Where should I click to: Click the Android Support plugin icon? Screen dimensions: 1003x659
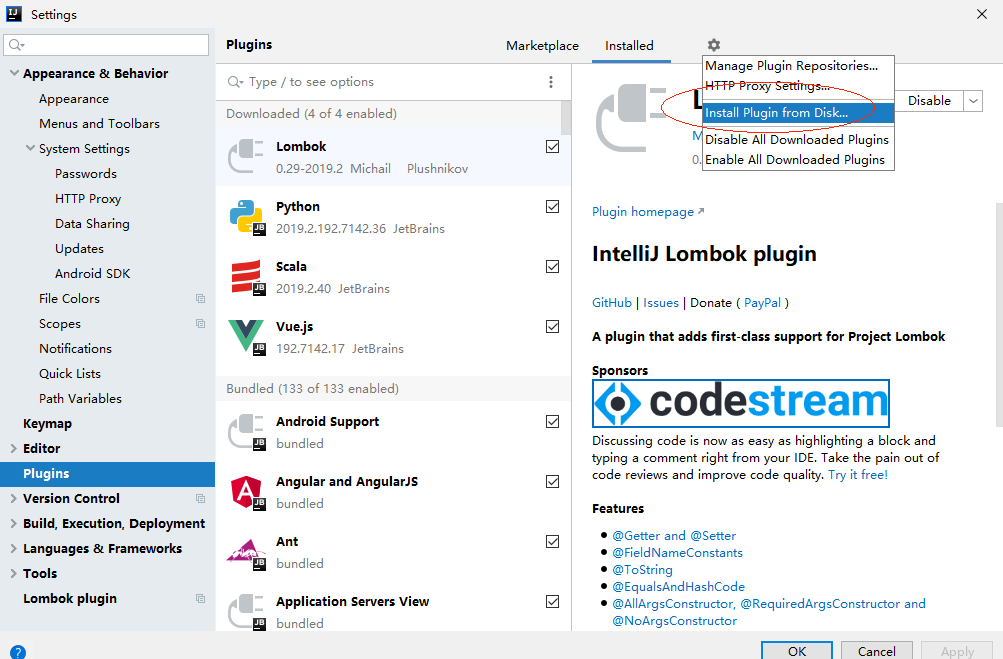pos(246,432)
